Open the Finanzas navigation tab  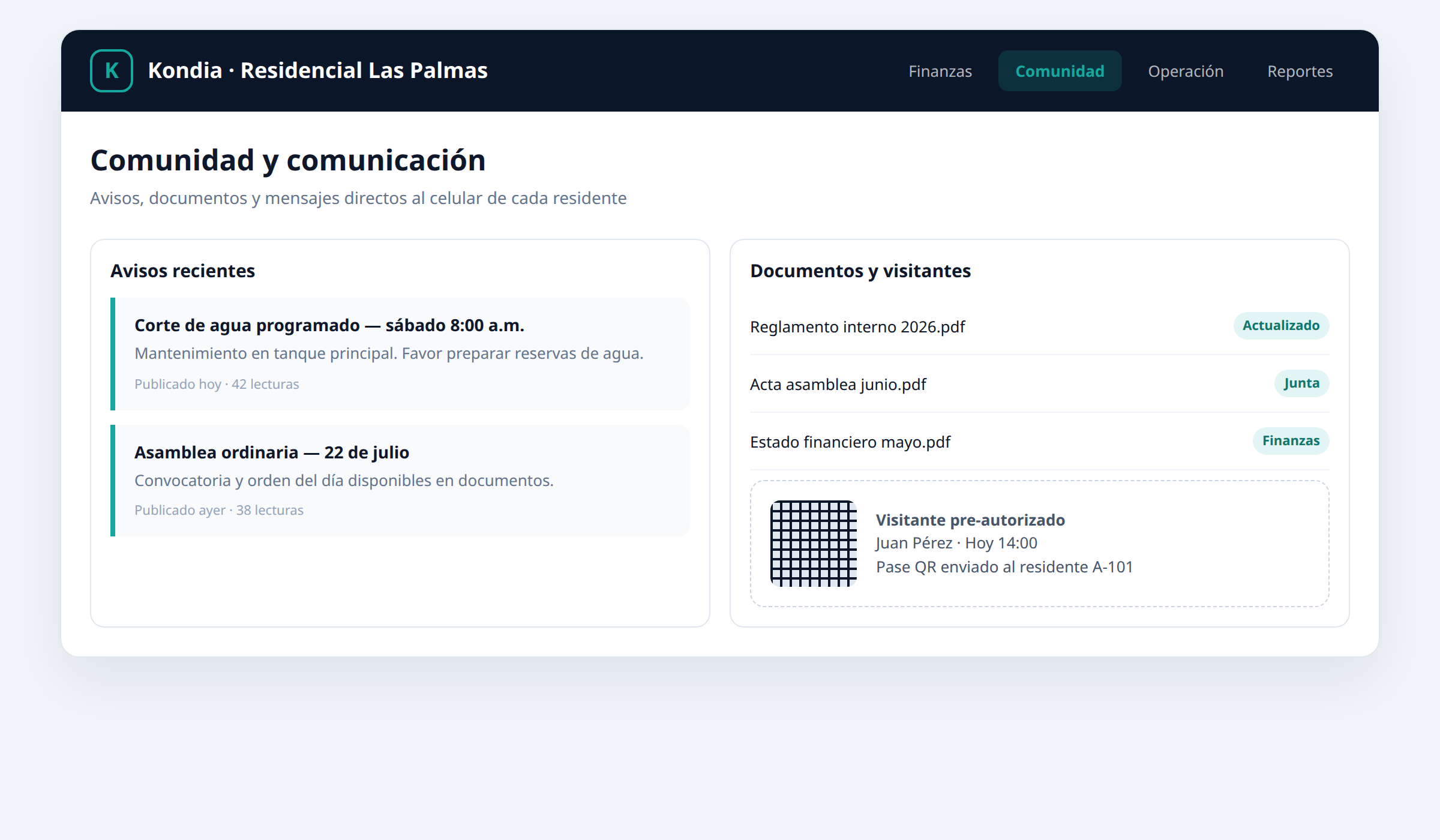940,71
